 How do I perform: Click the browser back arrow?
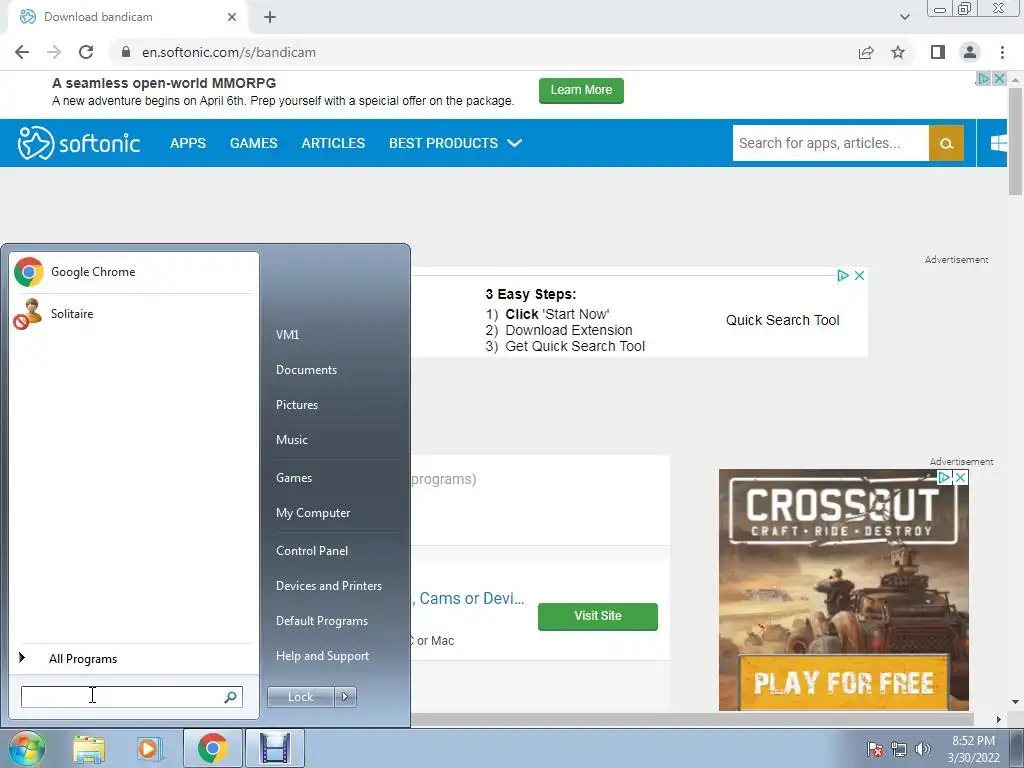coord(22,52)
